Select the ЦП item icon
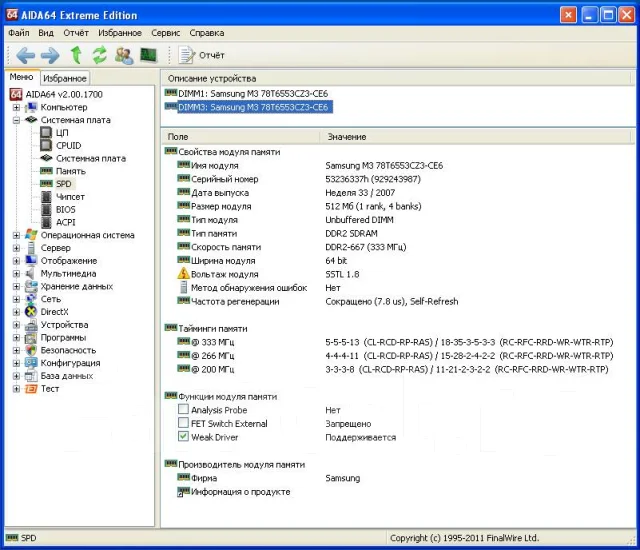Image resolution: width=640 pixels, height=550 pixels. click(x=46, y=133)
